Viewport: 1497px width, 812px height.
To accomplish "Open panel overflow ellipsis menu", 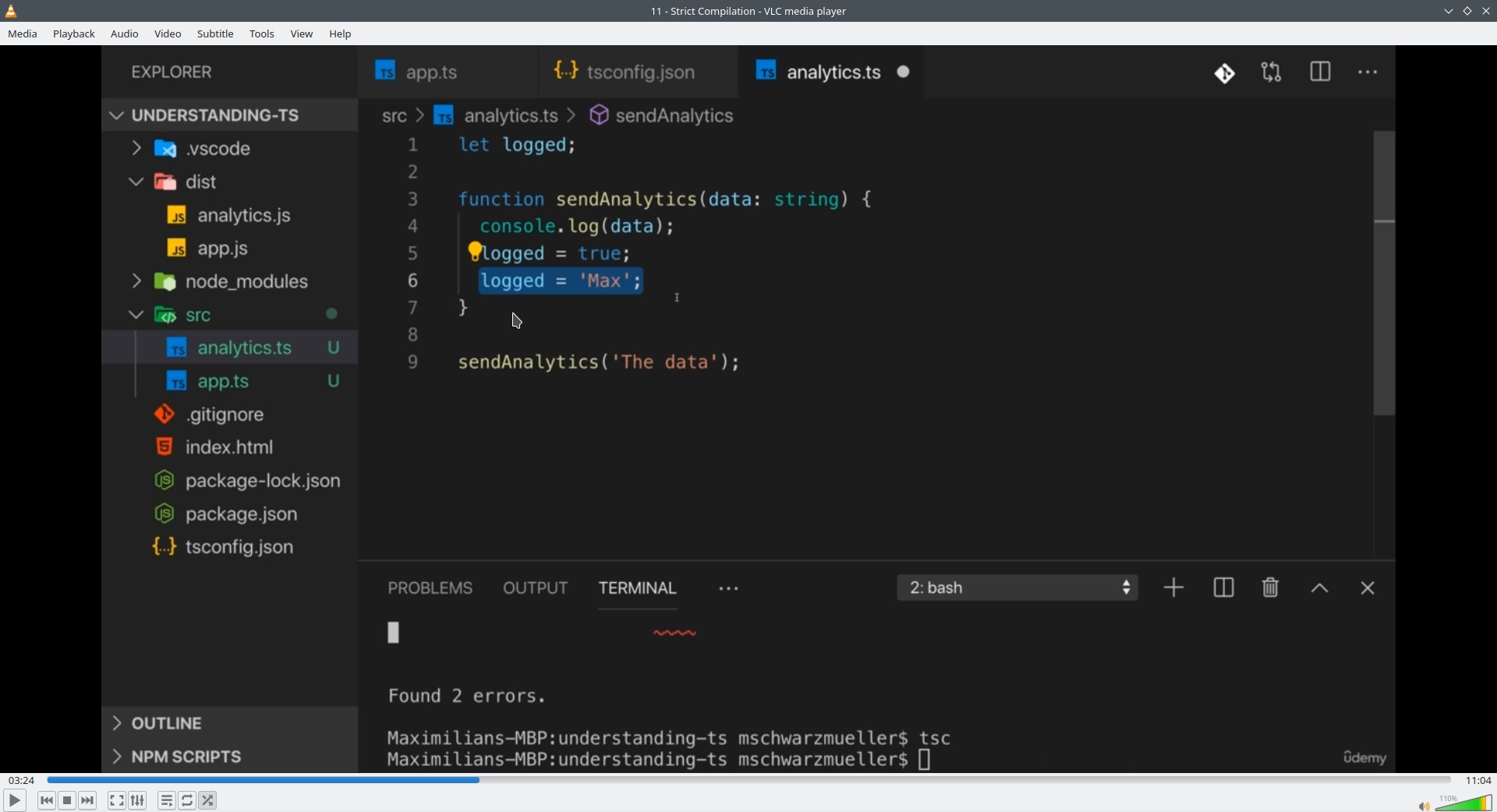I will [x=729, y=589].
